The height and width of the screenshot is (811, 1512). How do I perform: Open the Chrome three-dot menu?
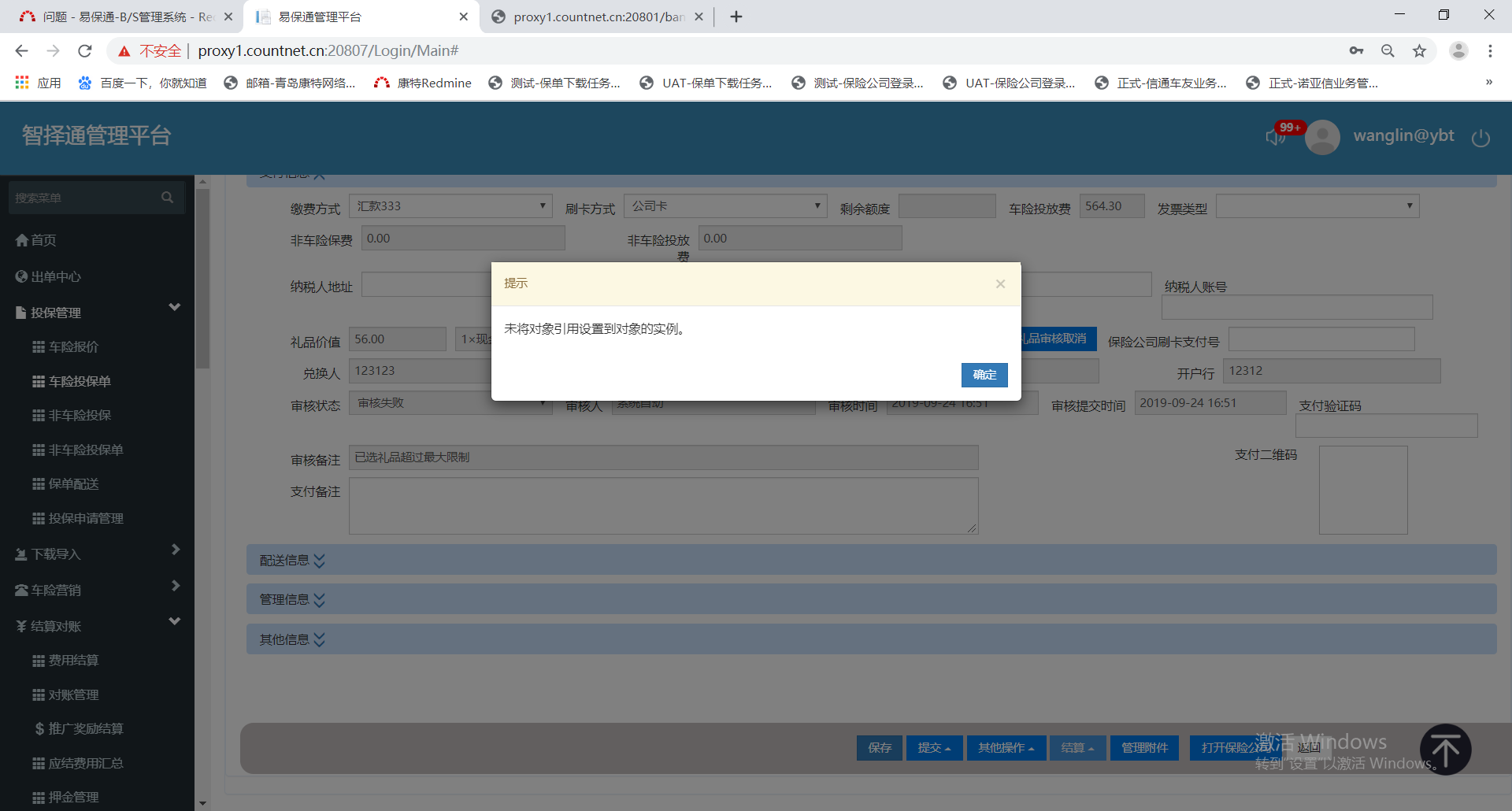pyautogui.click(x=1490, y=51)
